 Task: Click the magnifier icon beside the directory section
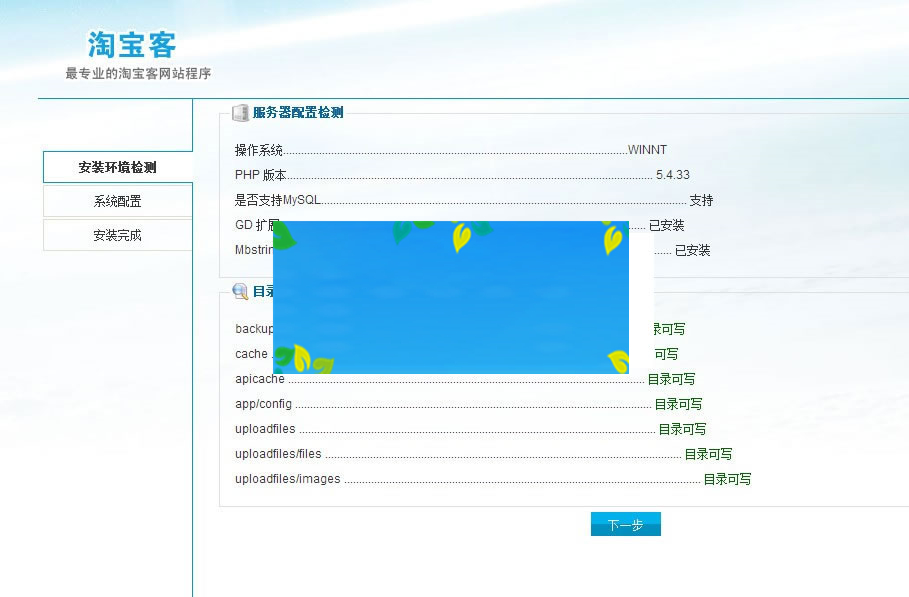[240, 291]
